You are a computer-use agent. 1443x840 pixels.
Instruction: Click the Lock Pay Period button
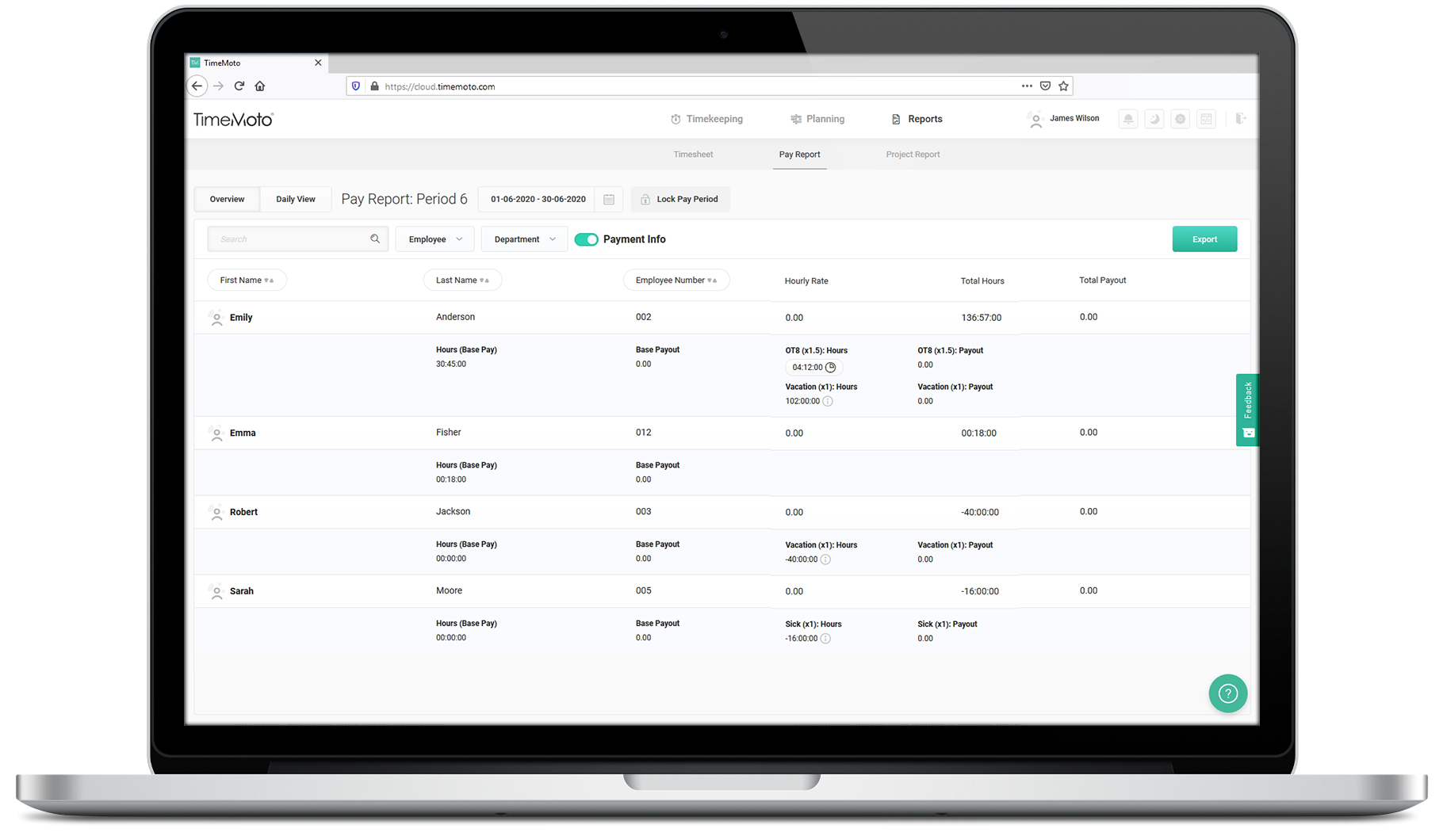click(x=680, y=199)
